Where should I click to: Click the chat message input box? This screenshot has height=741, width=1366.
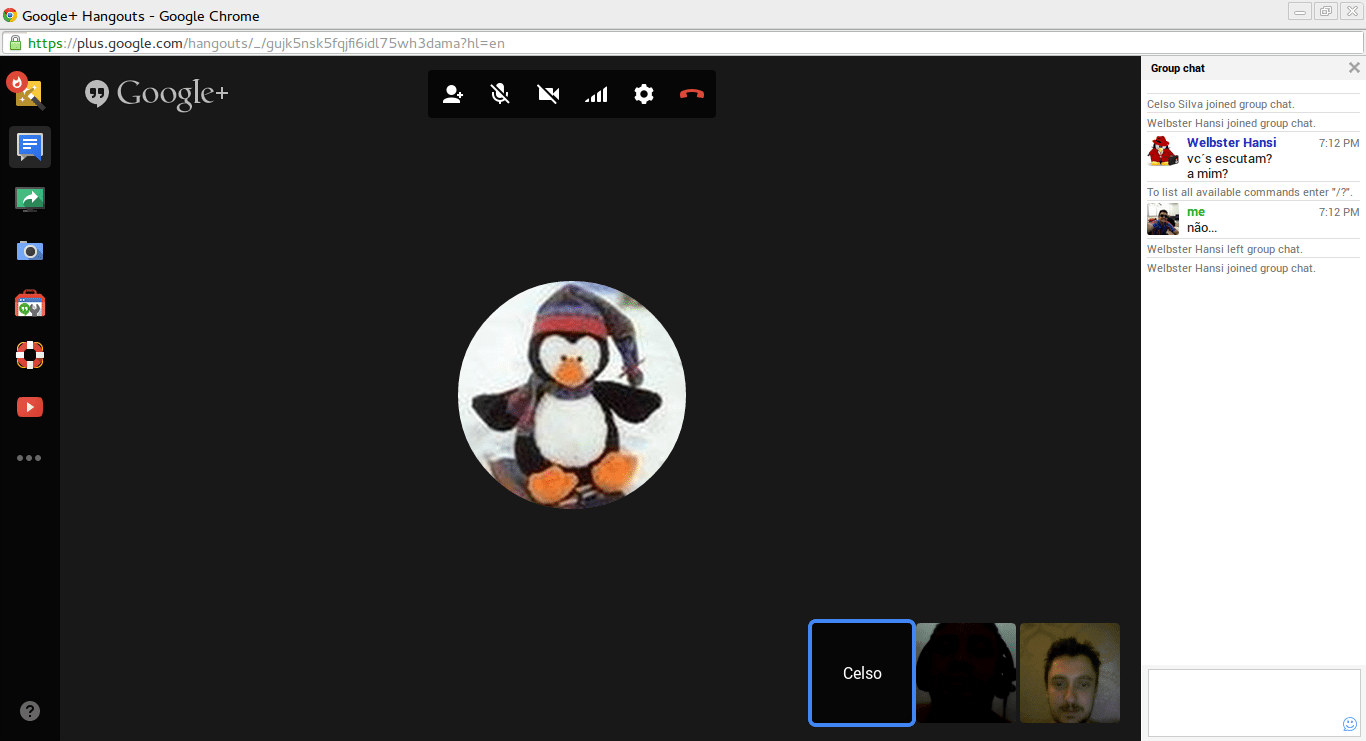1253,700
